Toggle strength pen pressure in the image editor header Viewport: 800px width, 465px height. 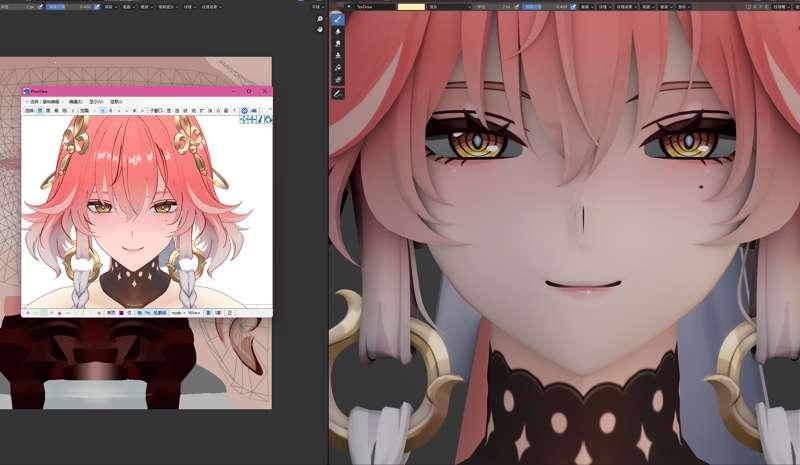[97, 7]
